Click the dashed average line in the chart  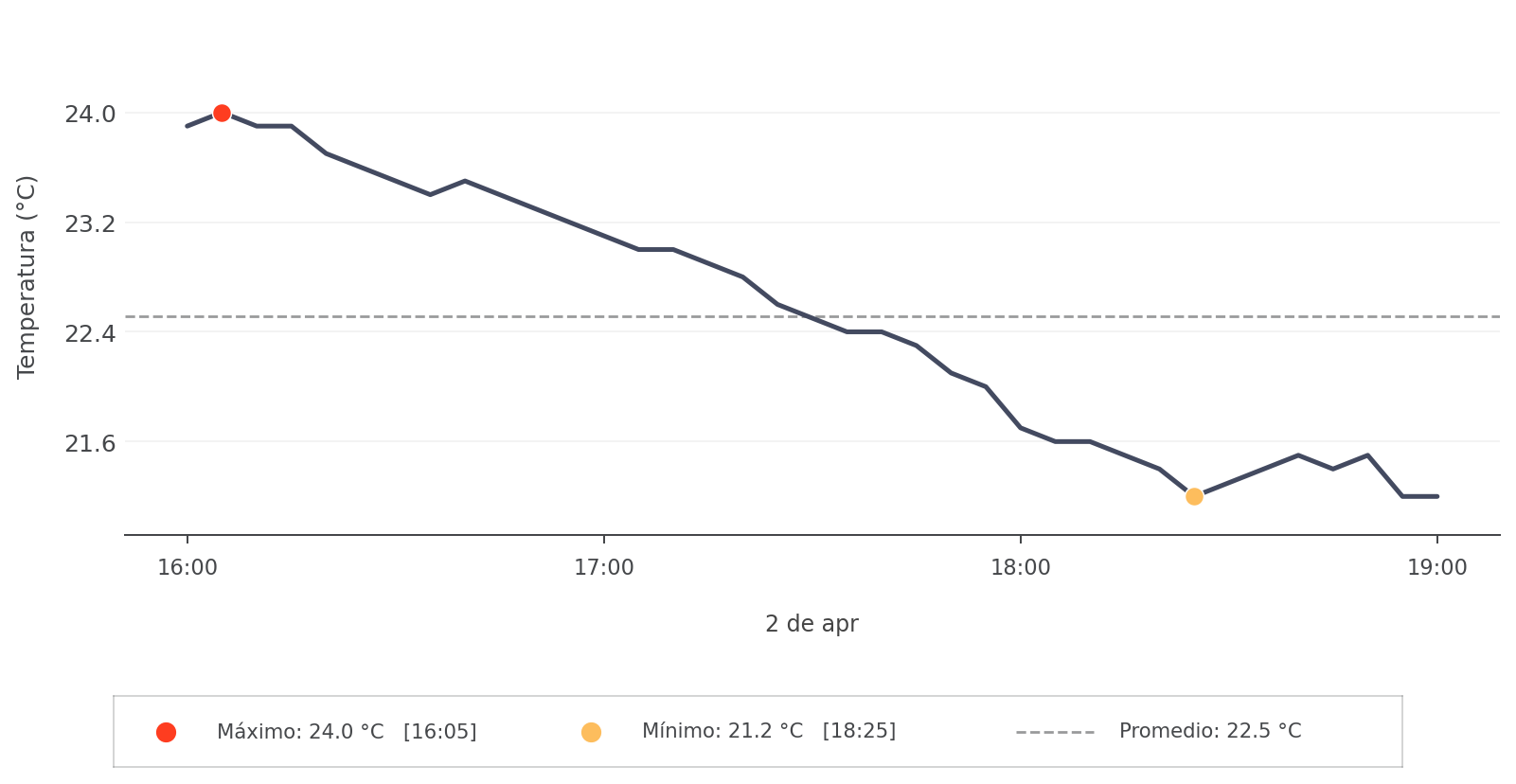coord(1231,316)
